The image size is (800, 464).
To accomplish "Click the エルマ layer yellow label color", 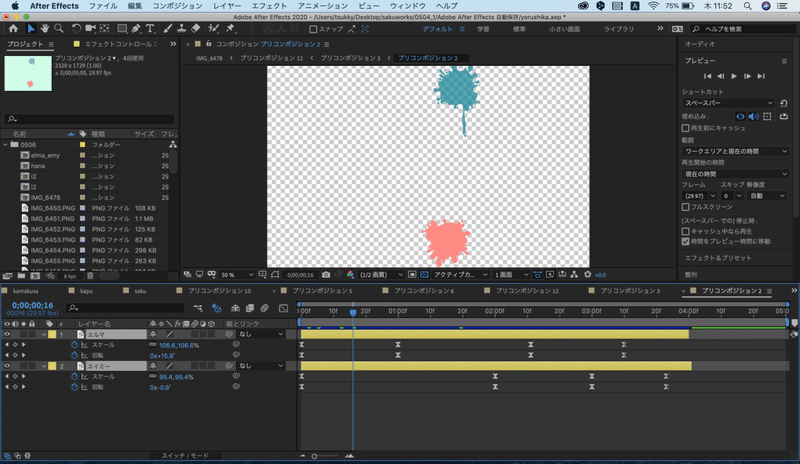I will [x=52, y=334].
